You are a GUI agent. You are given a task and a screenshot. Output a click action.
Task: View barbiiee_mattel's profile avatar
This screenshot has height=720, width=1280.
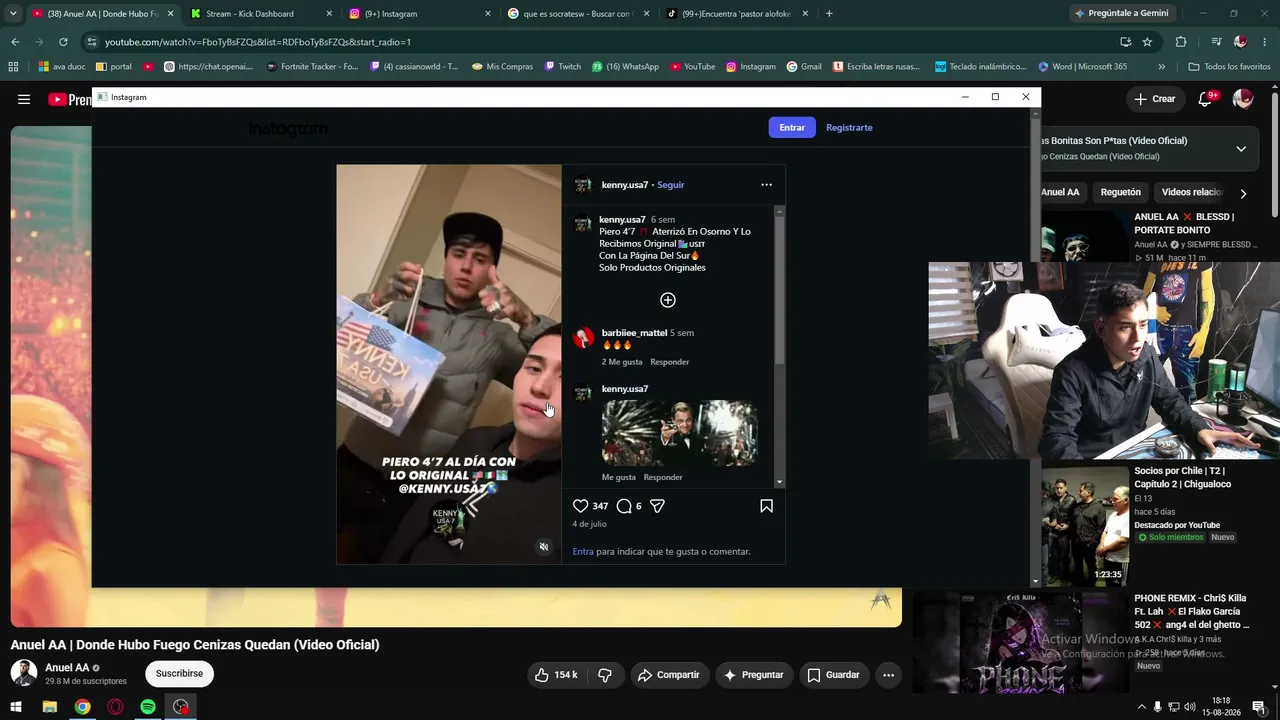click(583, 338)
